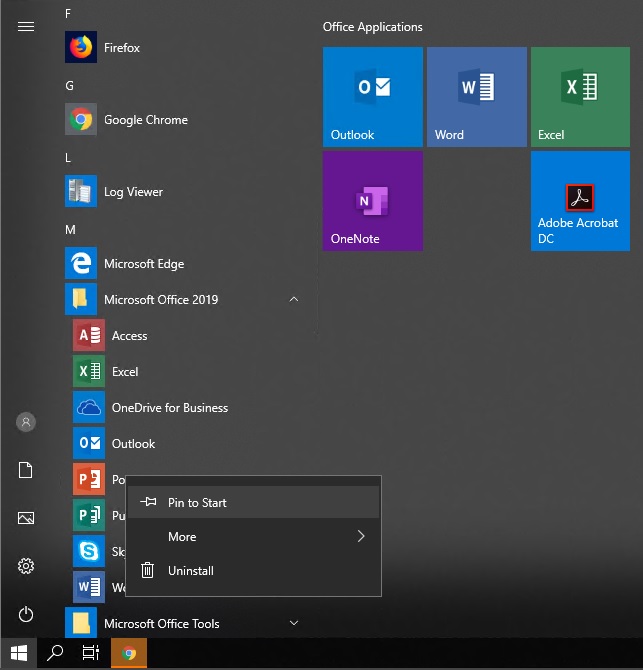Image resolution: width=643 pixels, height=670 pixels.
Task: Expand the Microsoft Office Tools folder chevron
Action: pos(294,623)
